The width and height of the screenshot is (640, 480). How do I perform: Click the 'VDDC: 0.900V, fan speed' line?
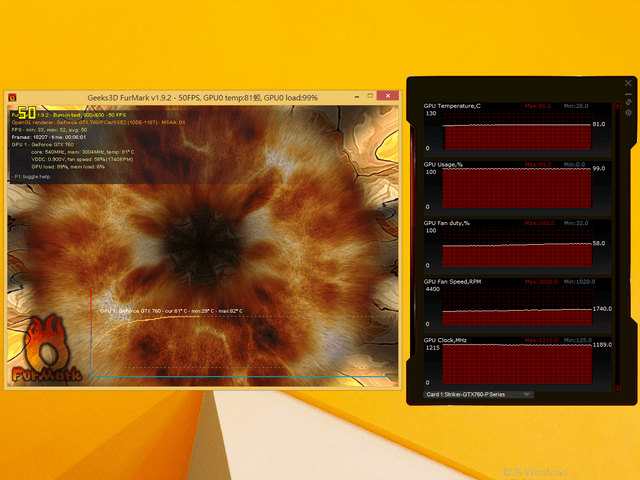(82, 159)
